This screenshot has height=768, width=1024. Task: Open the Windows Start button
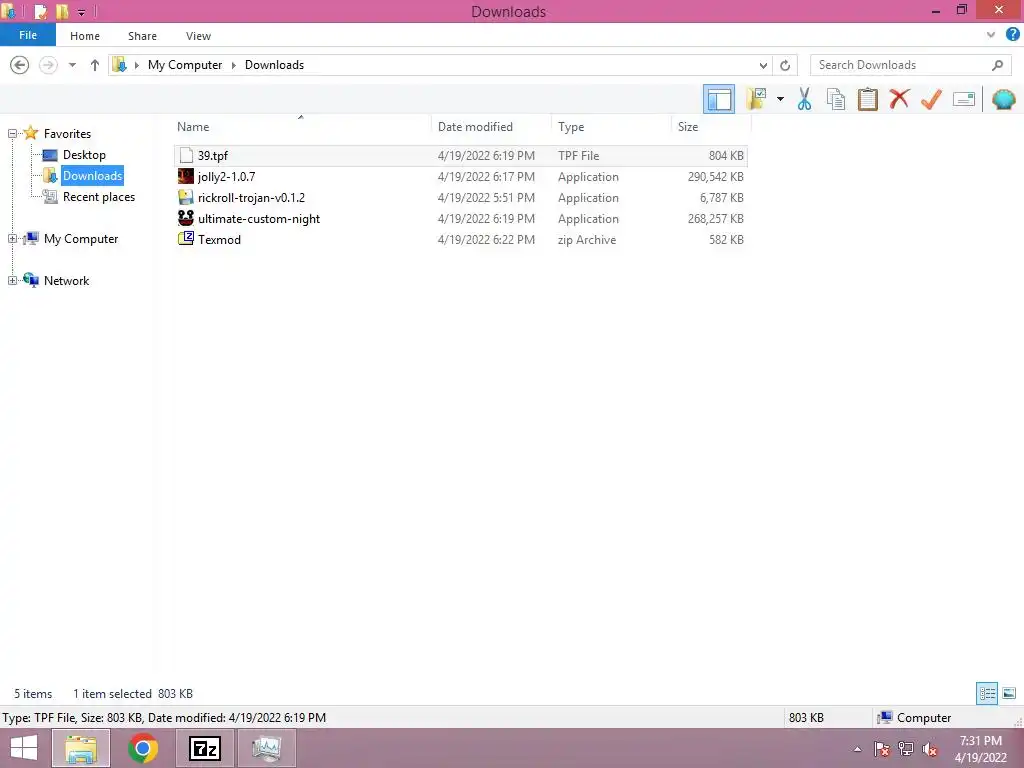click(24, 748)
